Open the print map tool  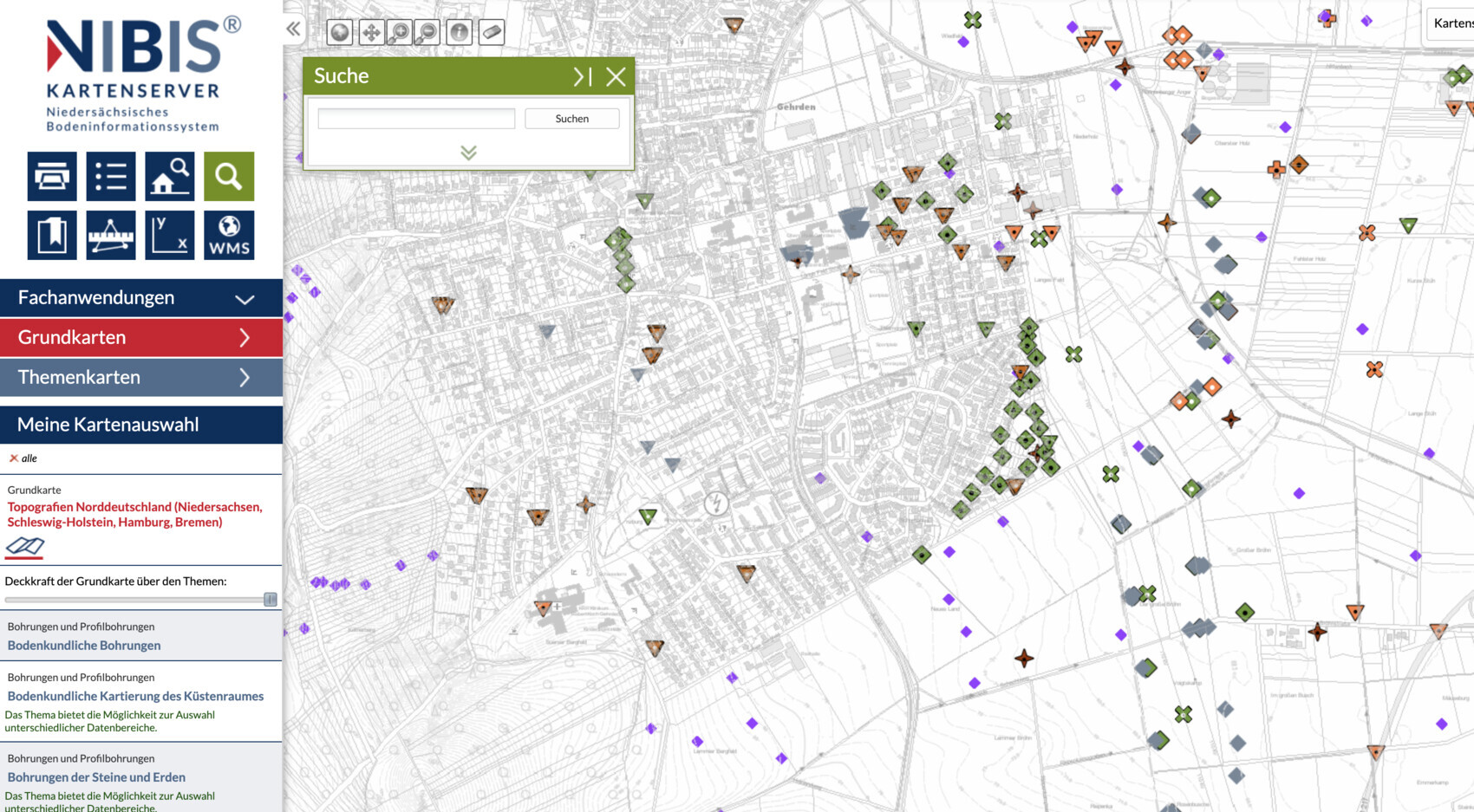[52, 177]
